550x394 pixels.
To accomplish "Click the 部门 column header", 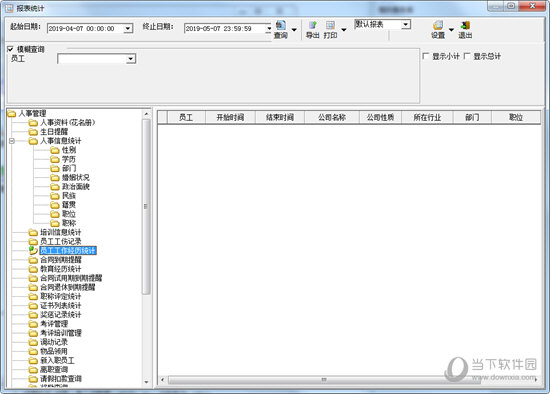I will pyautogui.click(x=472, y=117).
